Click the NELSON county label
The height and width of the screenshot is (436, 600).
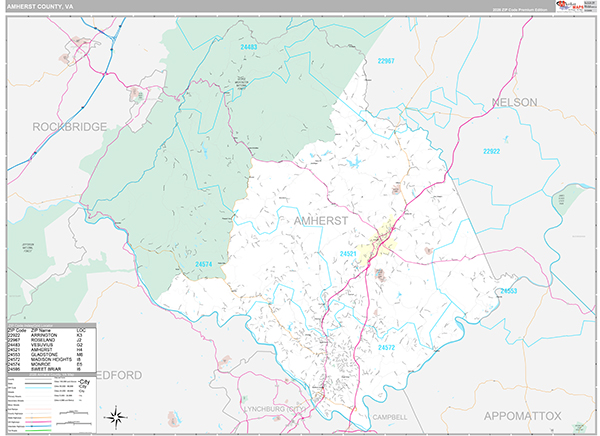[x=514, y=102]
